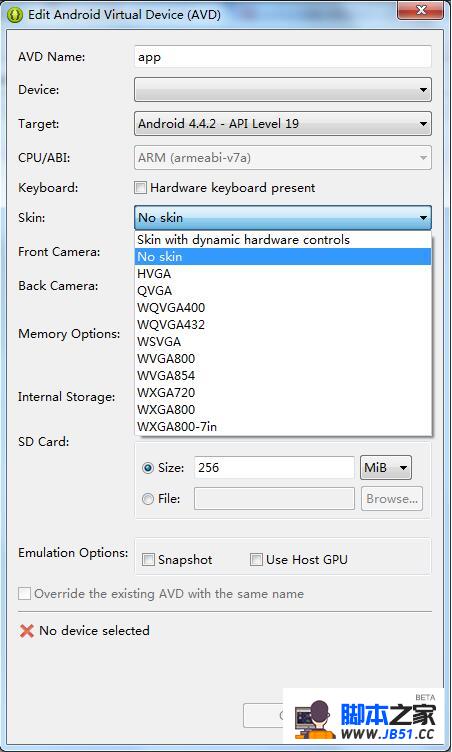Toggle the Snapshot checkbox
The height and width of the screenshot is (752, 452).
pos(148,560)
